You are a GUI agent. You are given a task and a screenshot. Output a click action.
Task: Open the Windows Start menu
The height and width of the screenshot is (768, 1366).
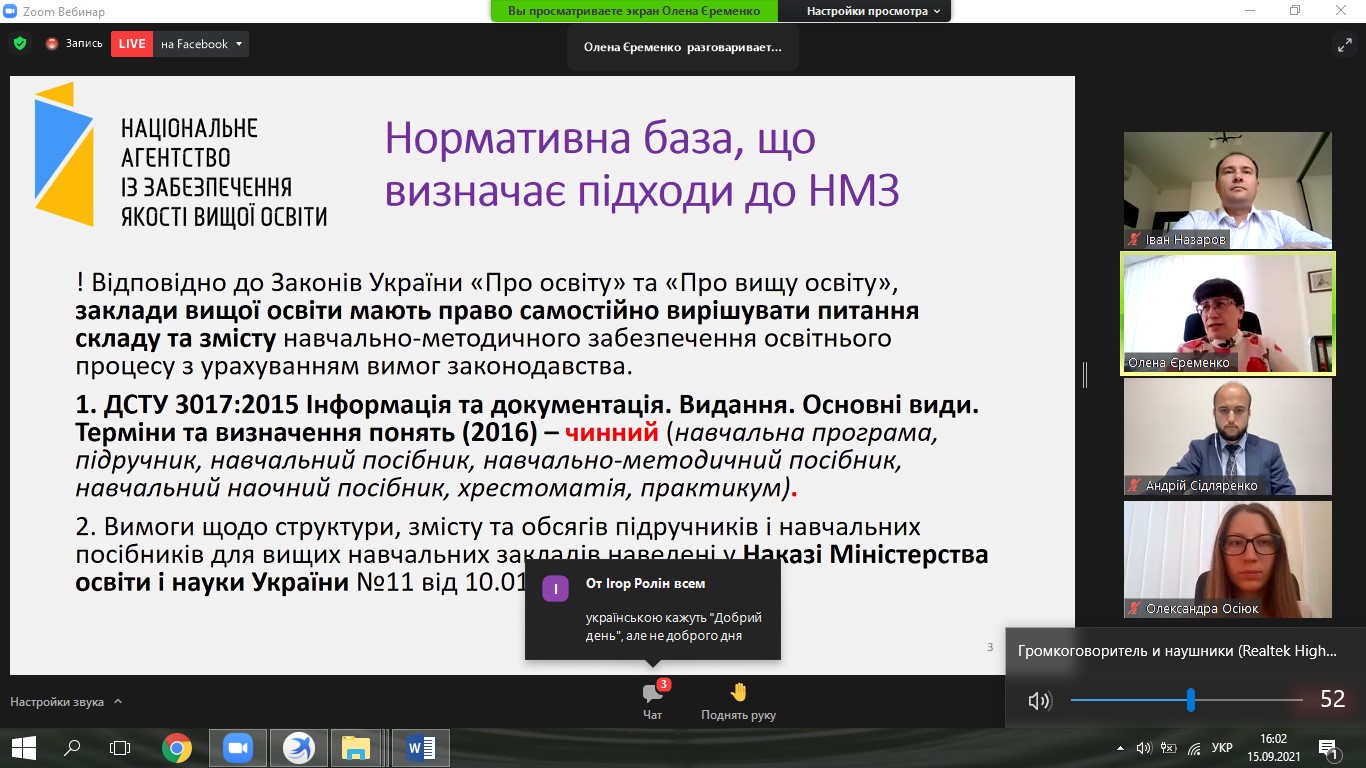click(24, 747)
